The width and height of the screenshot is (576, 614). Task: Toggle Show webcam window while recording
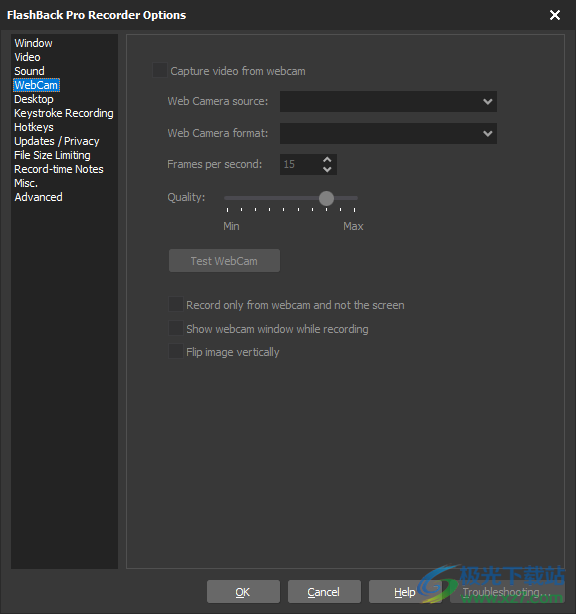pyautogui.click(x=176, y=328)
